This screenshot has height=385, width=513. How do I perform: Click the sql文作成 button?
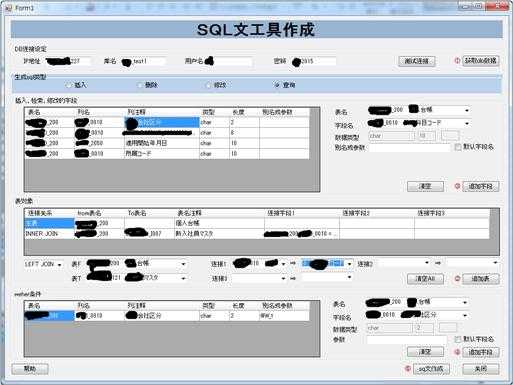pos(431,369)
